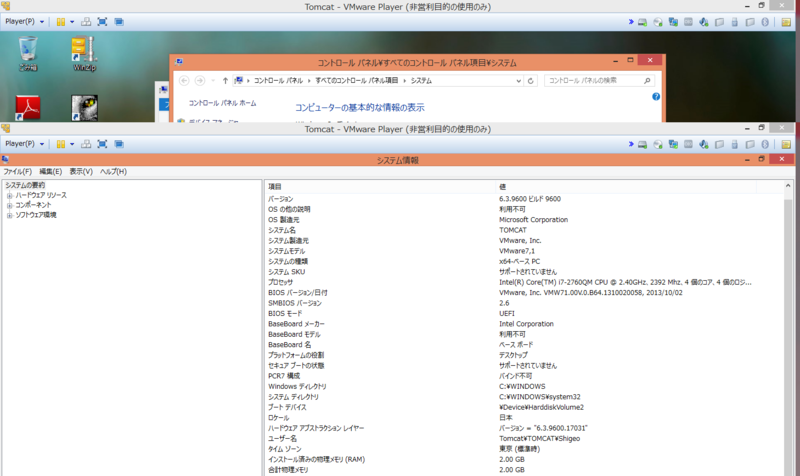Click hard disk device icon, desktop-view Player toolbar
800x476 pixels.
643,22
